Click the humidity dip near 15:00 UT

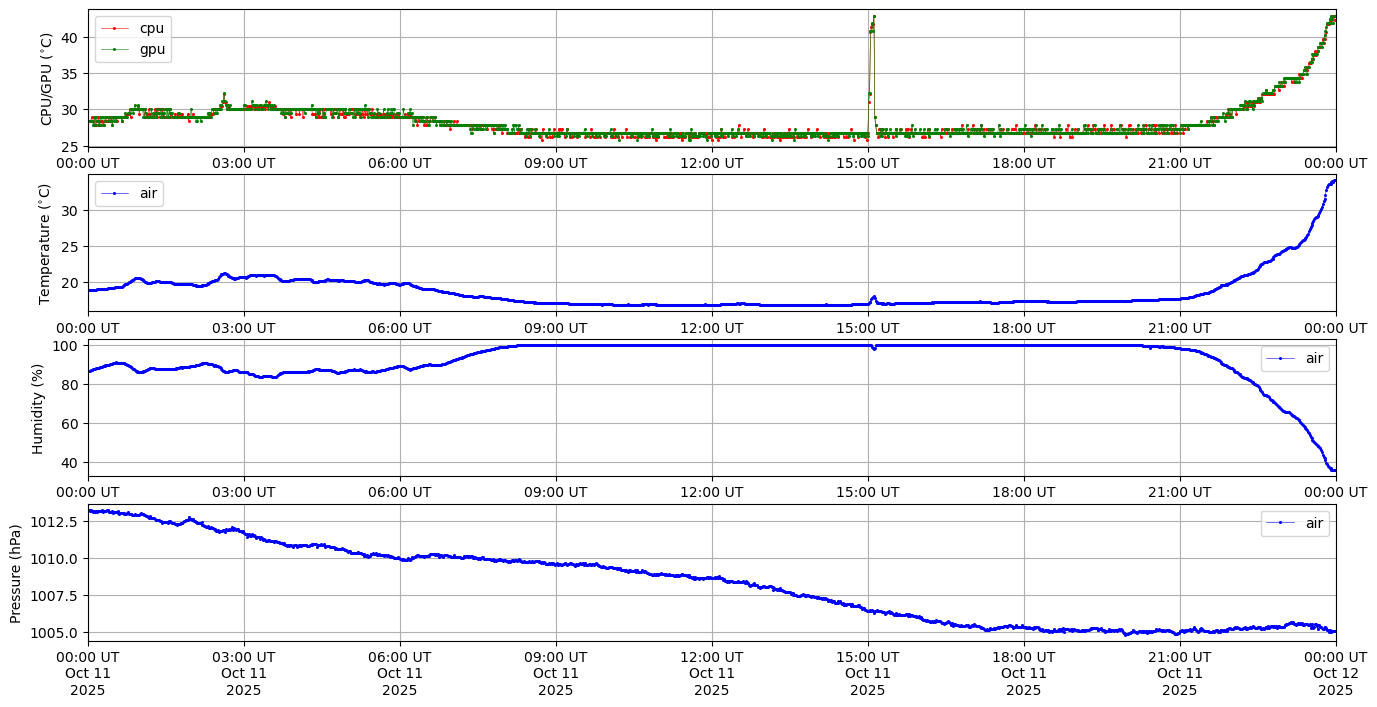874,348
